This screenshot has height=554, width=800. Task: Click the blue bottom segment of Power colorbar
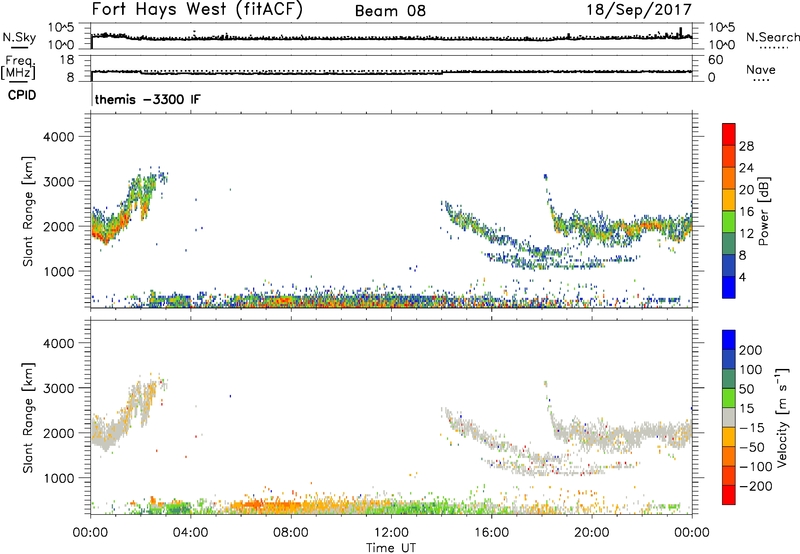(729, 287)
